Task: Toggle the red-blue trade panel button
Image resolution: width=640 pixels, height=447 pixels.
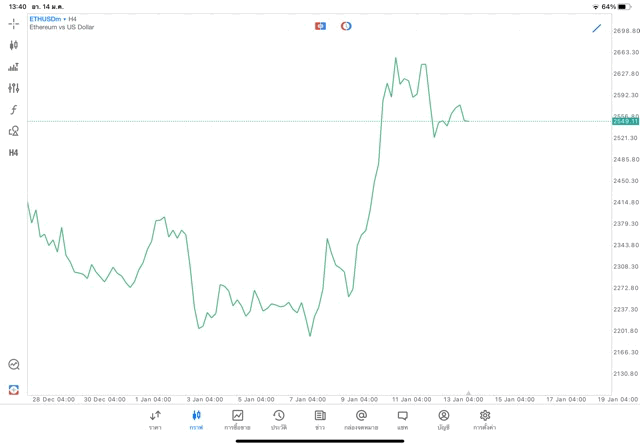Action: pos(320,26)
